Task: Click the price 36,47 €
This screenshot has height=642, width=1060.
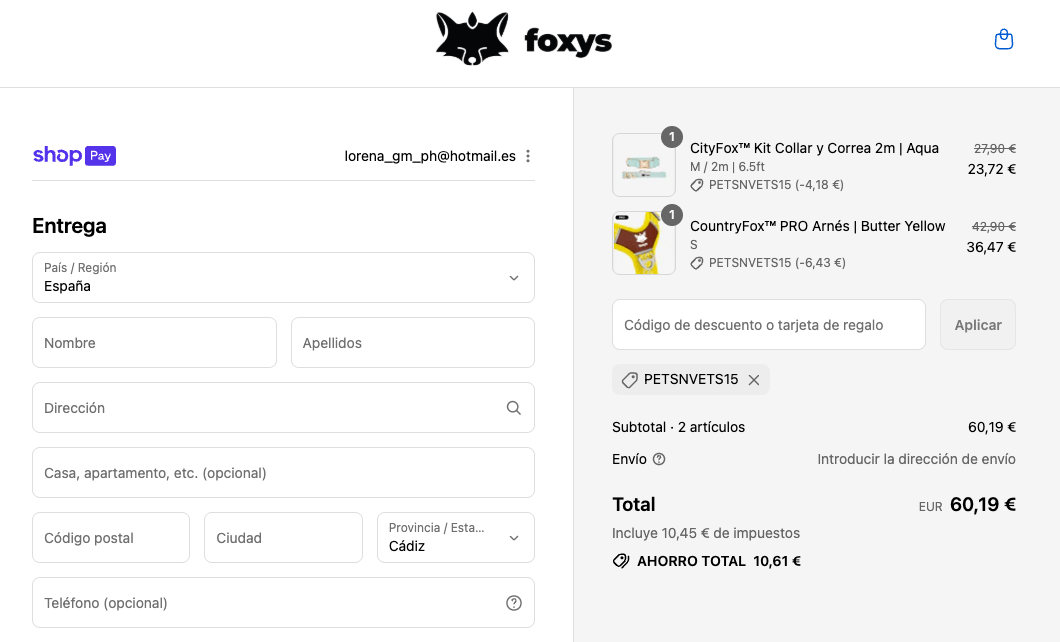Action: point(990,247)
